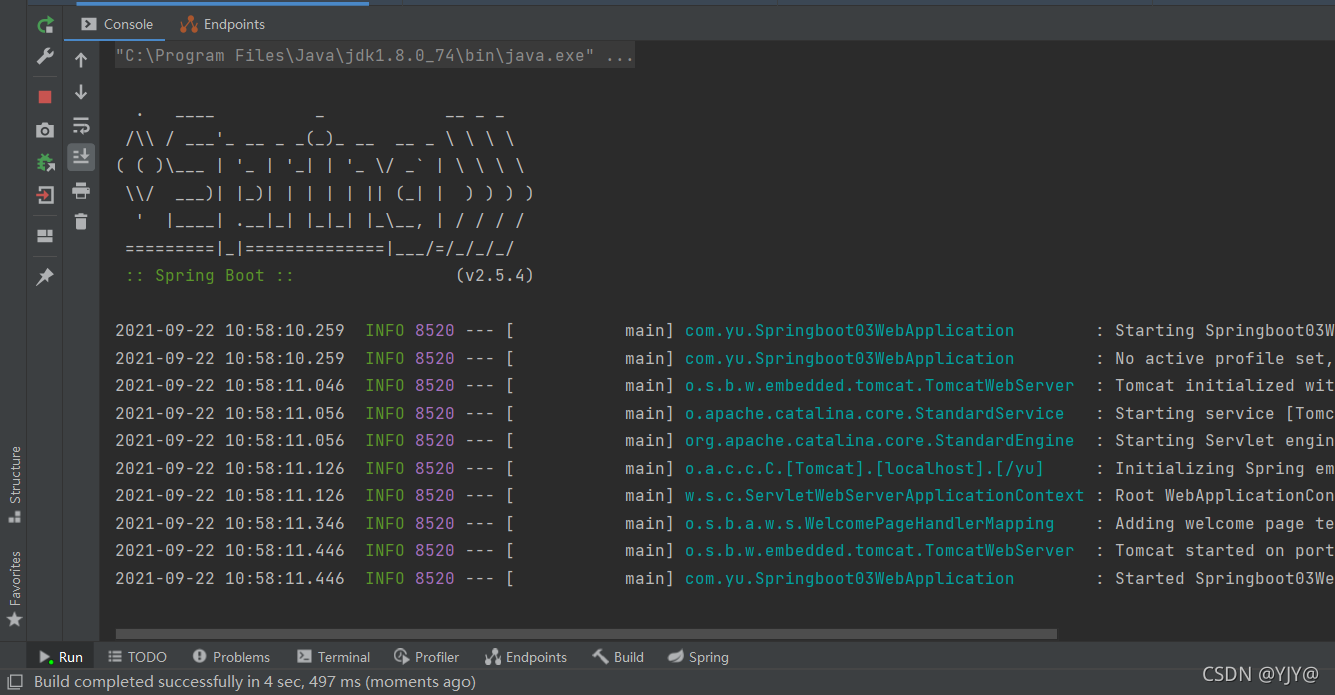Open the Build tool window
This screenshot has height=695, width=1335.
coord(618,657)
